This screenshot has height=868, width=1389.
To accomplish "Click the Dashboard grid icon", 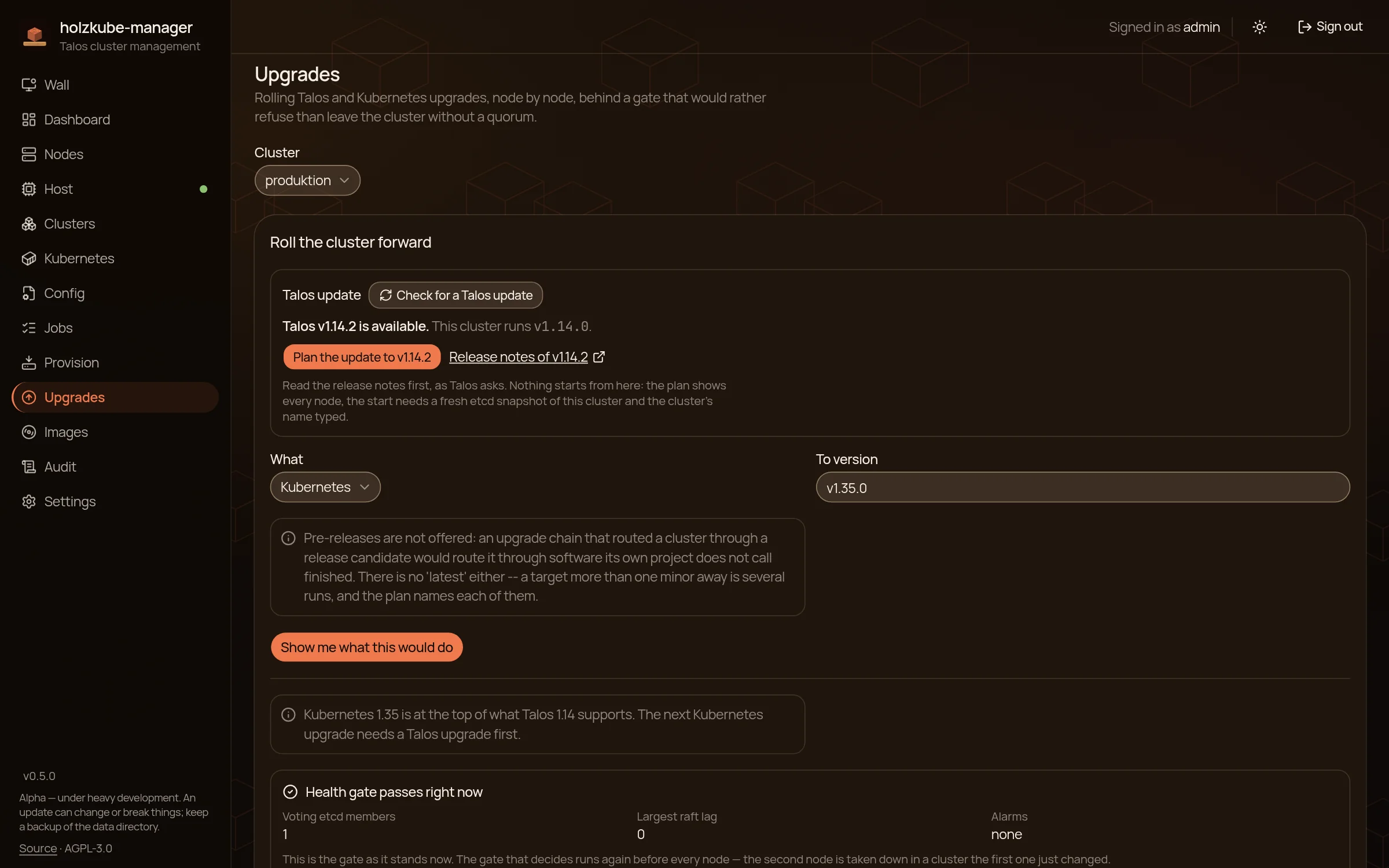I will (x=29, y=120).
